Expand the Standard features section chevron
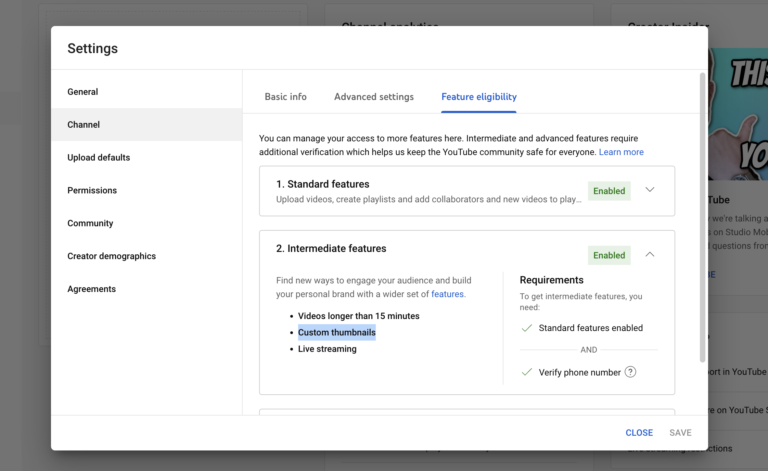This screenshot has height=471, width=768. tap(650, 190)
